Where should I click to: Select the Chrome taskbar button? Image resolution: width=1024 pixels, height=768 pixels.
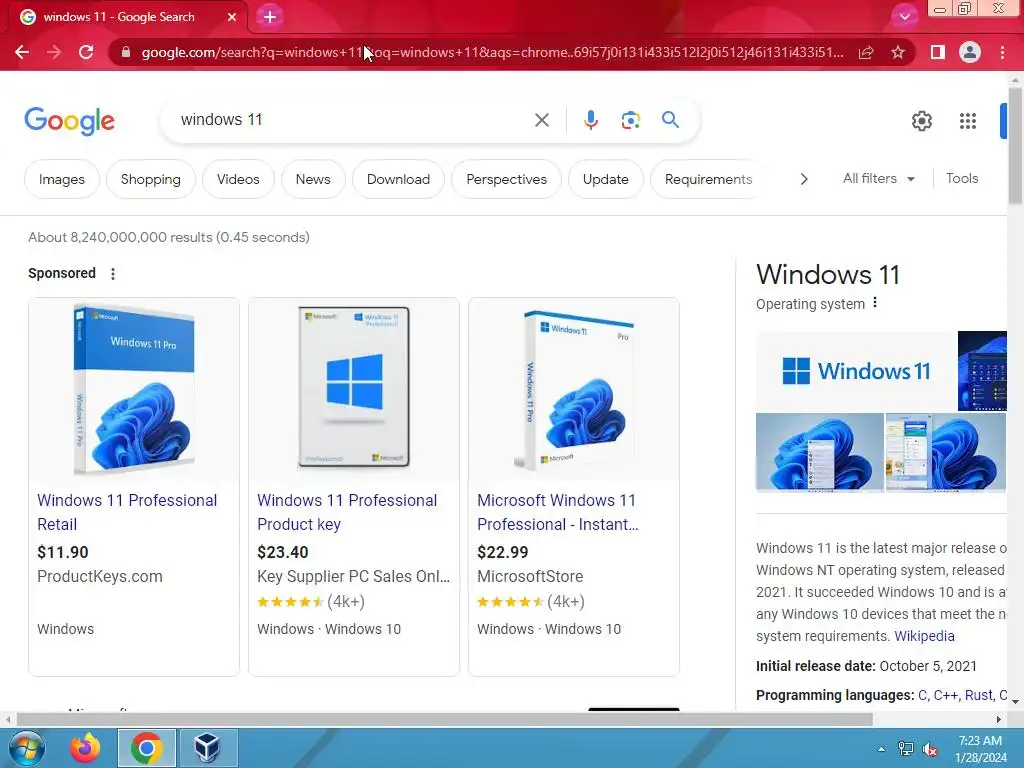pyautogui.click(x=146, y=748)
